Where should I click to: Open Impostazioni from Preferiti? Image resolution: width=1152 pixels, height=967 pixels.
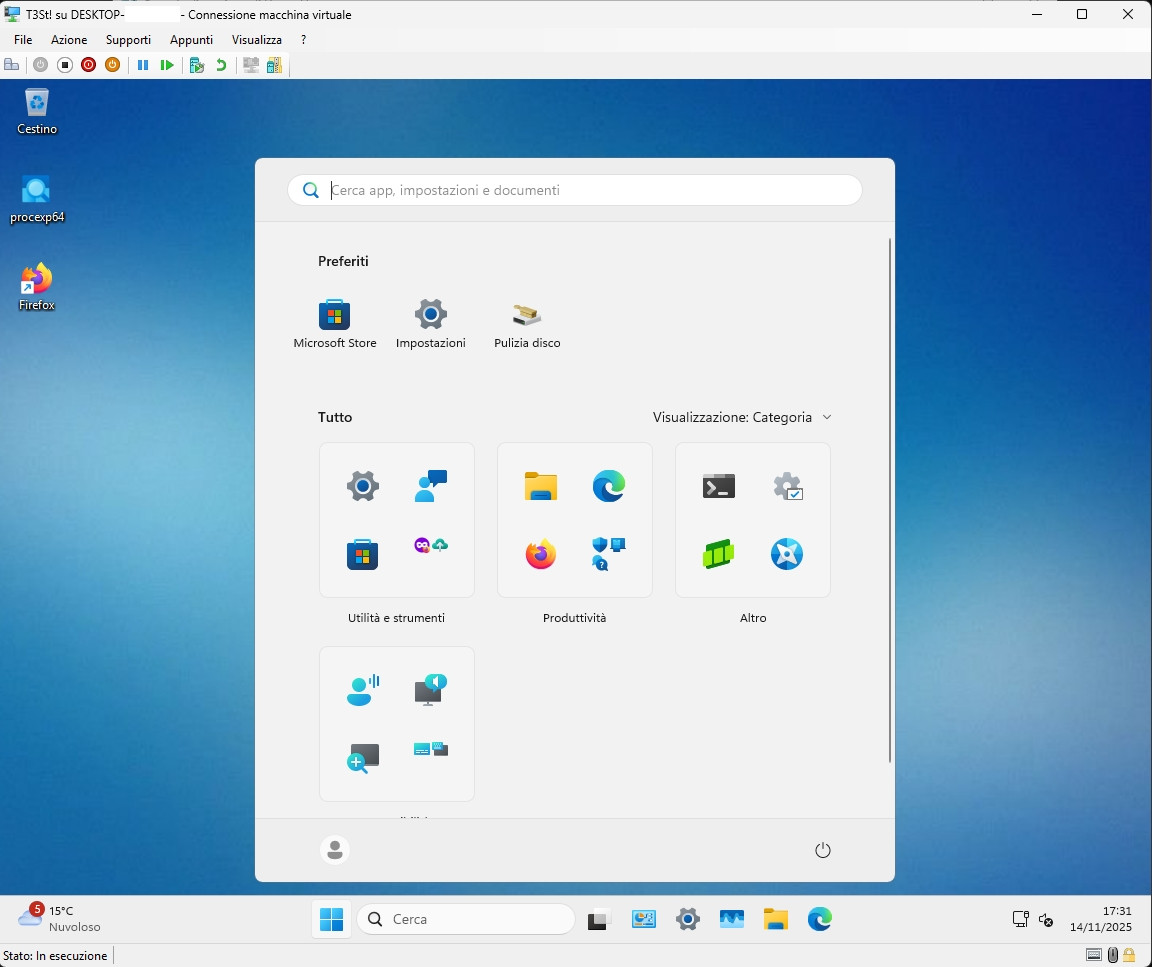point(431,323)
